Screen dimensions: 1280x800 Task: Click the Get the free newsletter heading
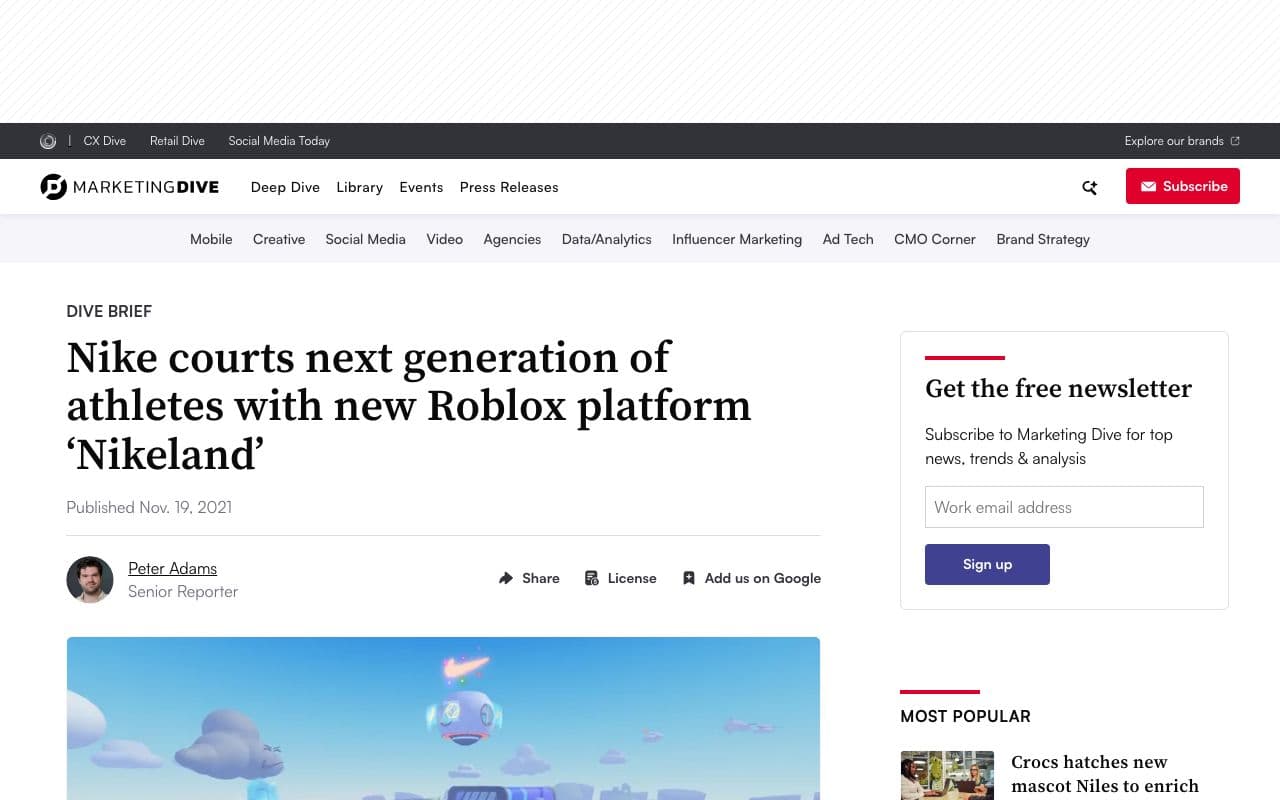pyautogui.click(x=1058, y=388)
